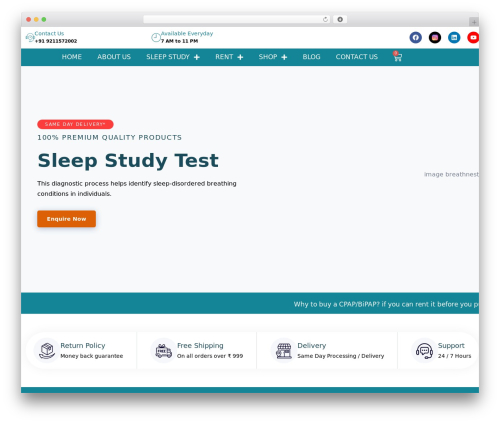Expand the Sleep Study submenu plus
500x423 pixels.
click(x=197, y=57)
